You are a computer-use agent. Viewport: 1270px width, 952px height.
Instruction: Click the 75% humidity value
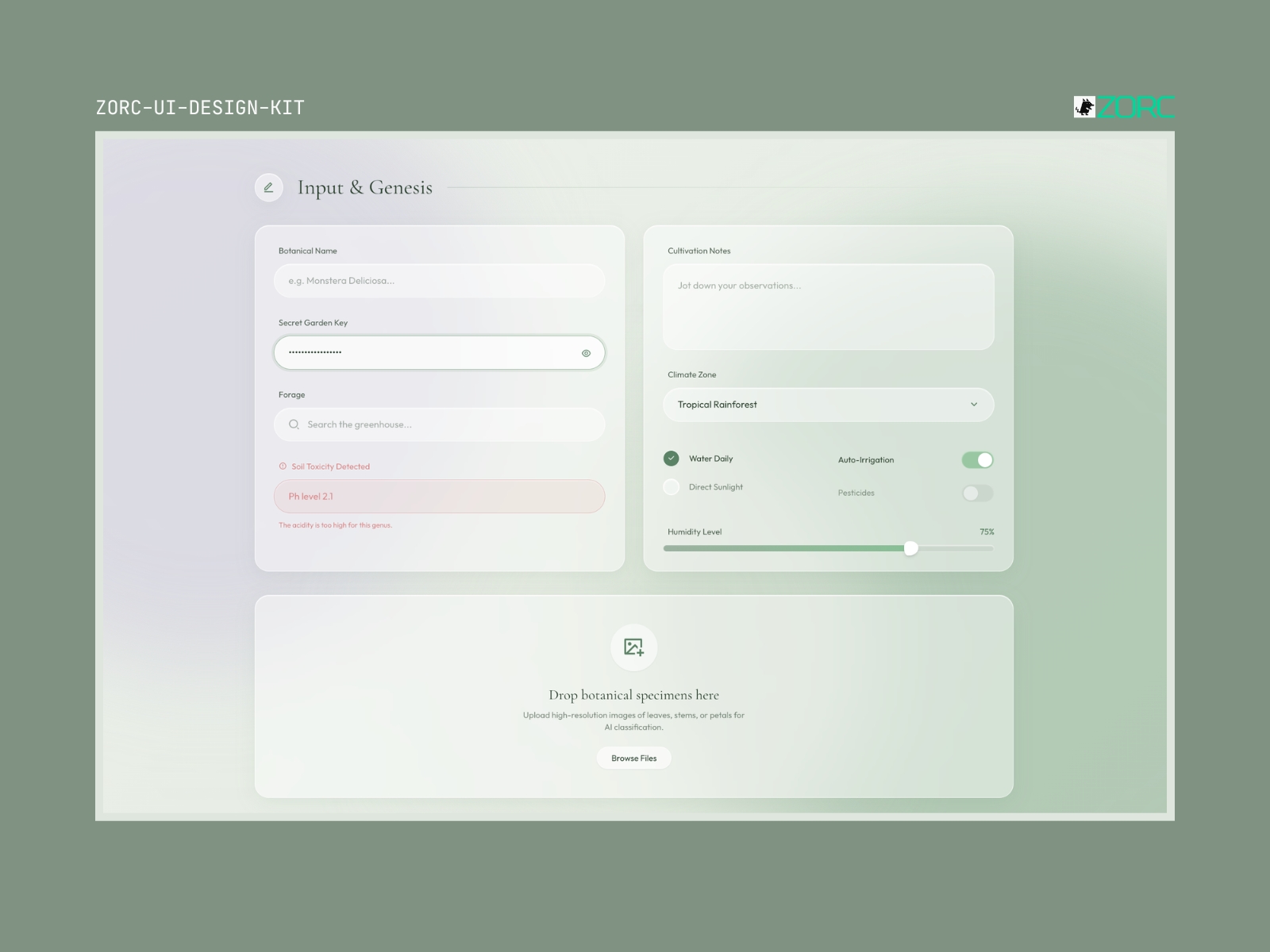click(x=987, y=532)
